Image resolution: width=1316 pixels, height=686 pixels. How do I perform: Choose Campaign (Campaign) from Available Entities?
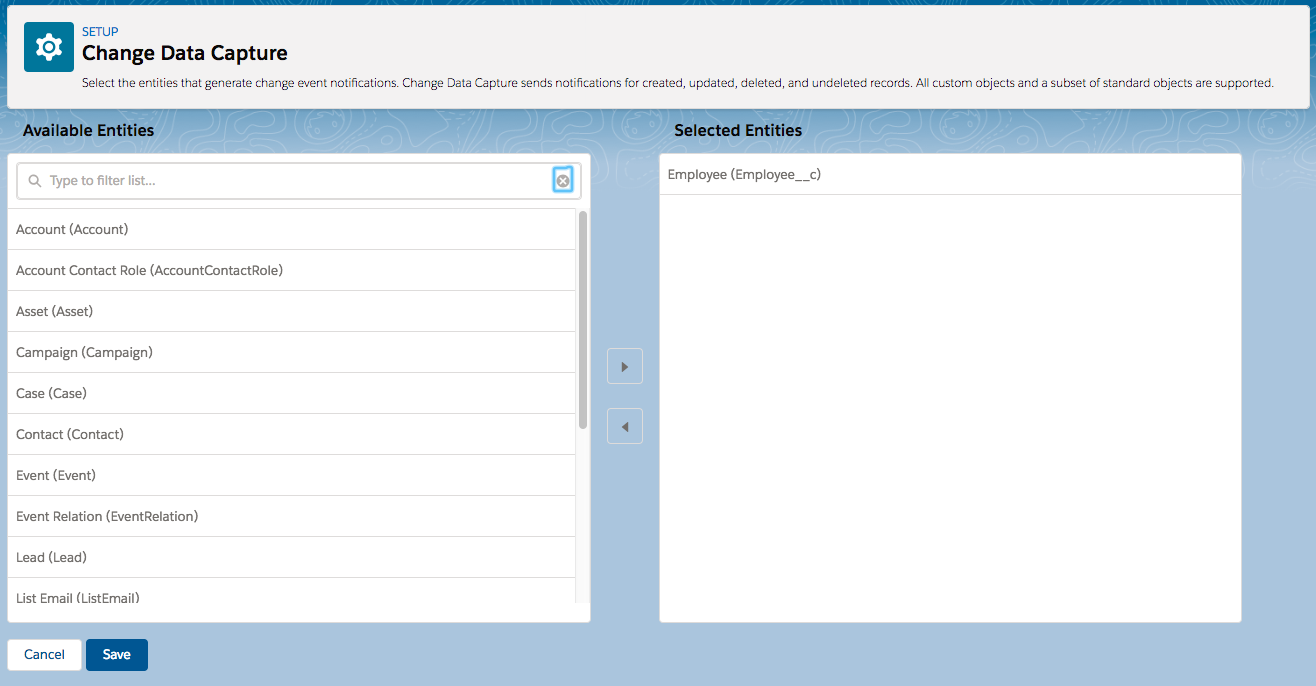pos(84,352)
